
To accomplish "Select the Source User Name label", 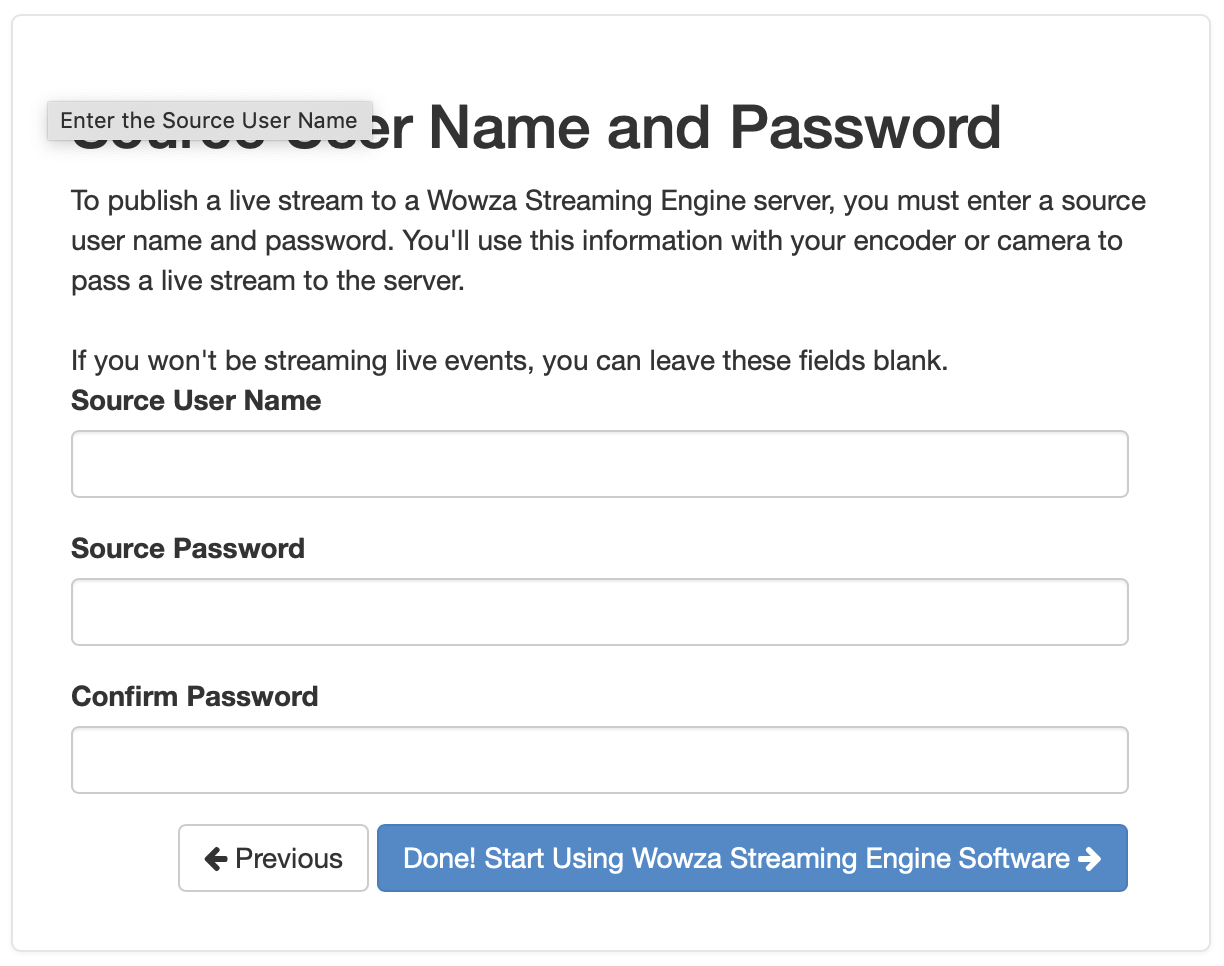I will pos(196,401).
